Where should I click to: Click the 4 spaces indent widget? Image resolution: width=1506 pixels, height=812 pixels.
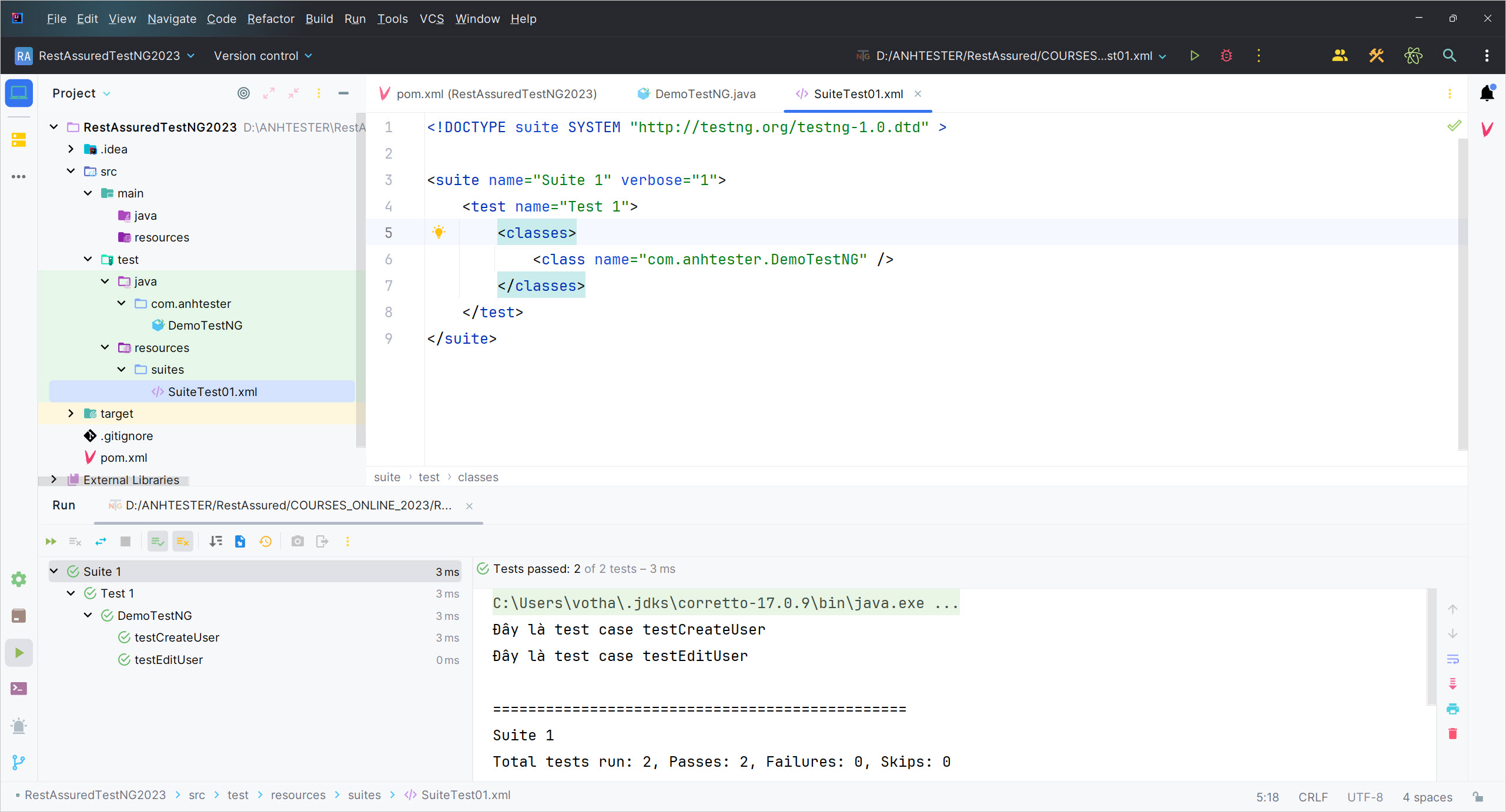[x=1427, y=797]
